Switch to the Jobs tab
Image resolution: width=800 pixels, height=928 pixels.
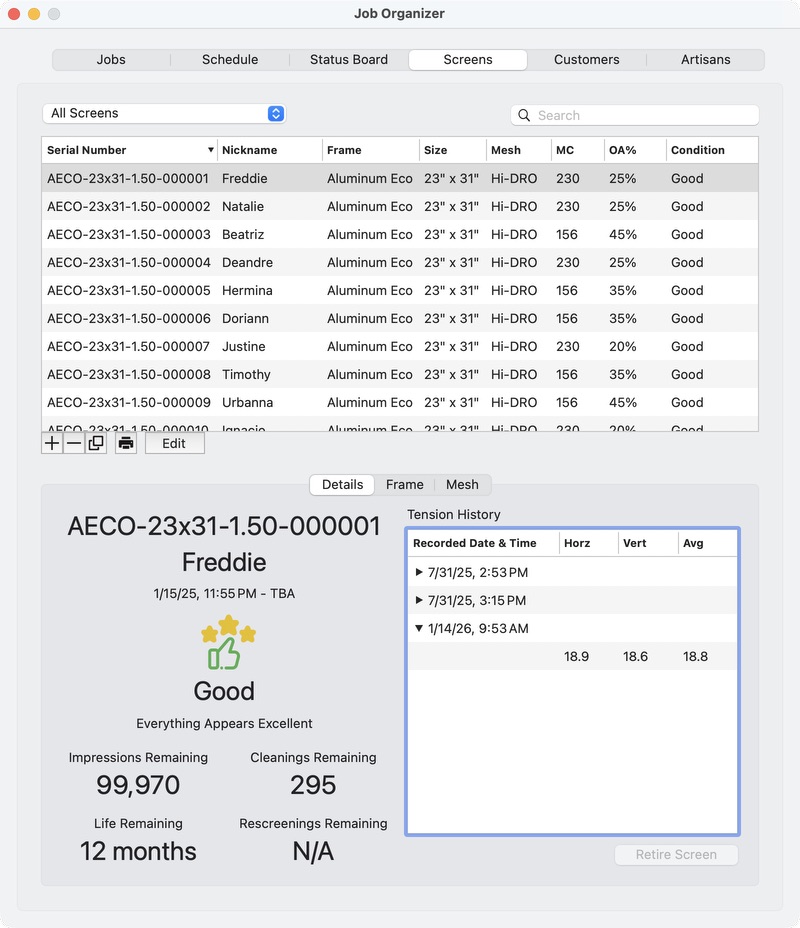click(111, 59)
